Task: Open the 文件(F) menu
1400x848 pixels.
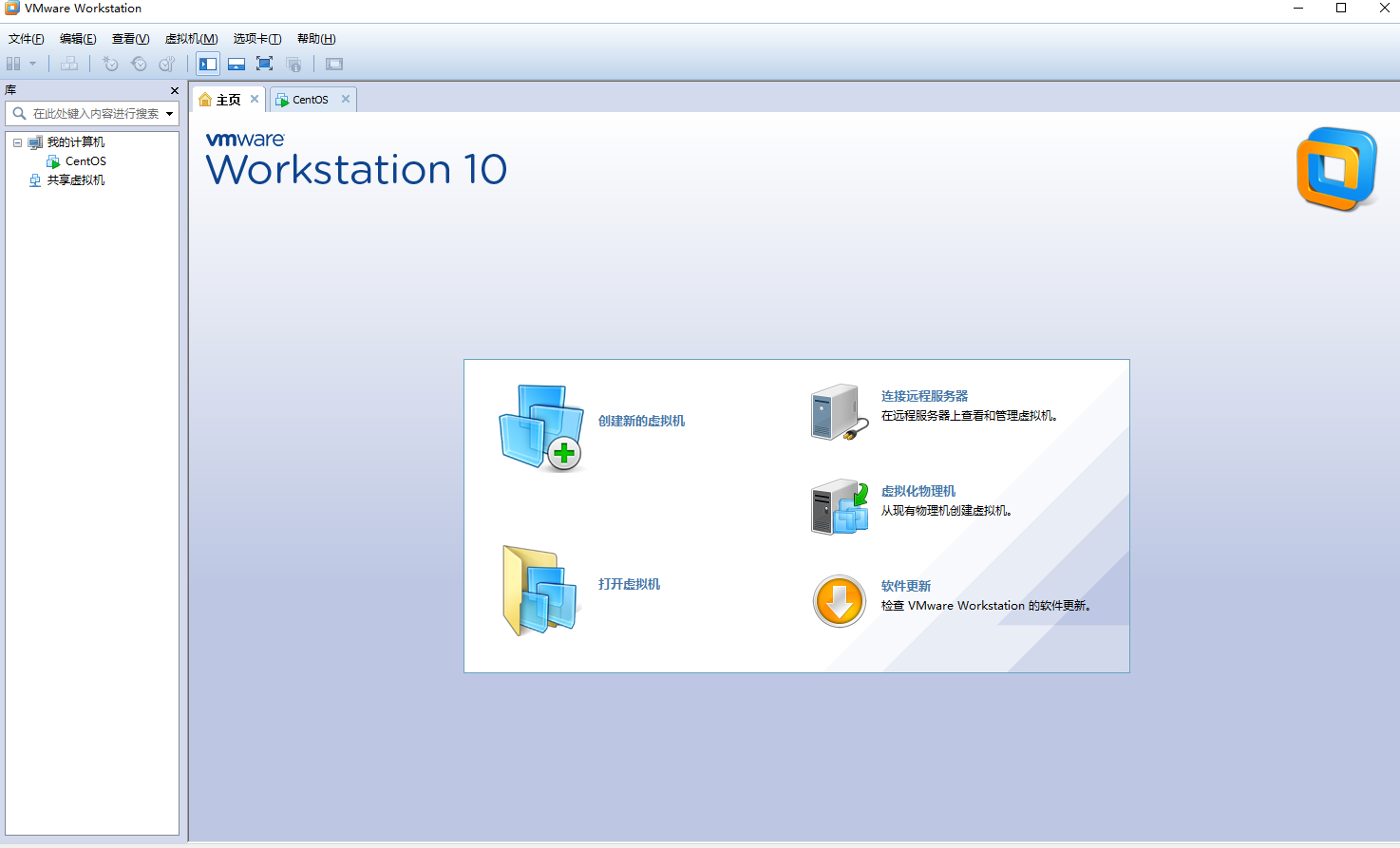Action: 27,39
